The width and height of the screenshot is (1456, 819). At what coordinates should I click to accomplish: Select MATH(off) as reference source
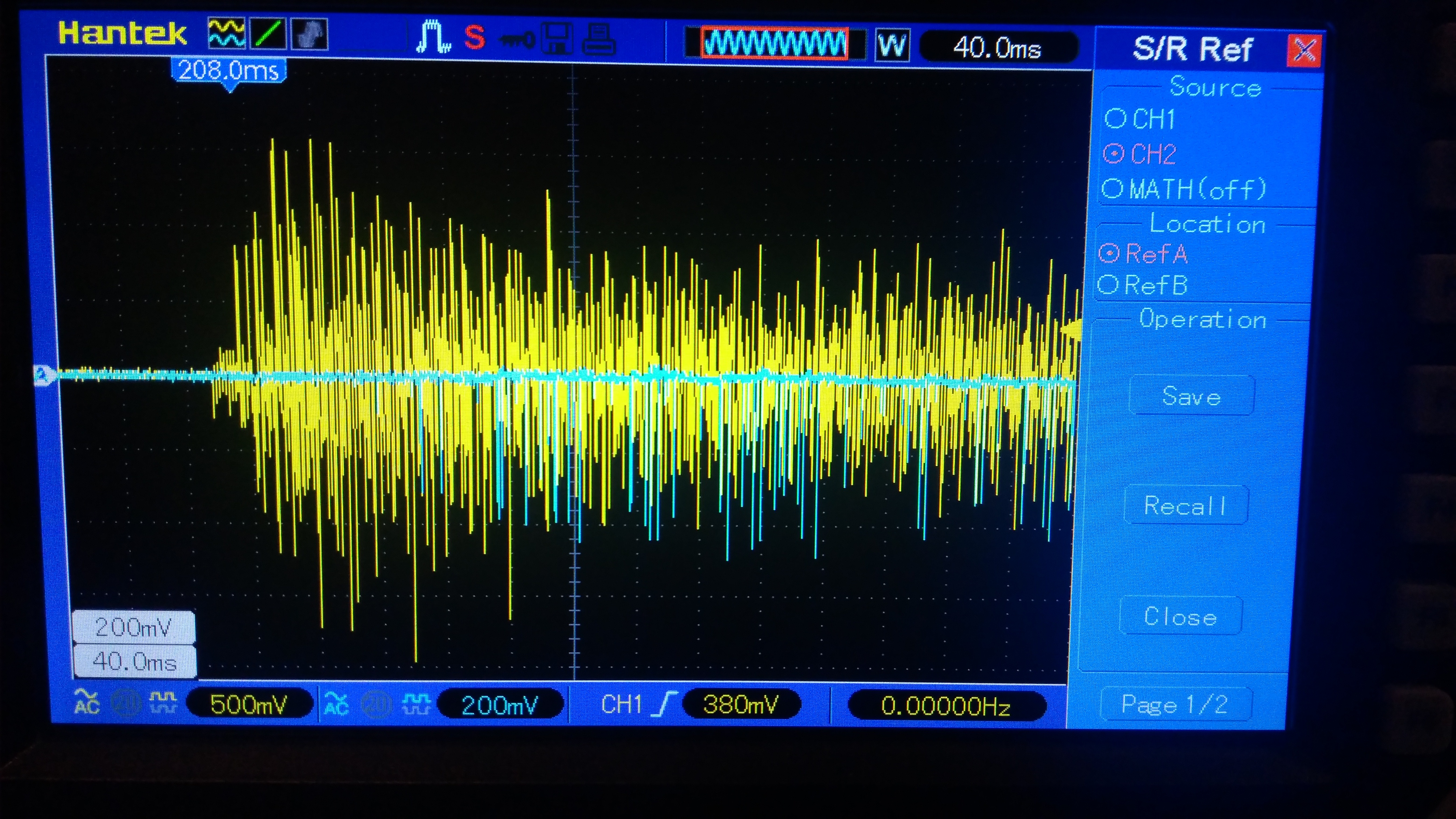pyautogui.click(x=1185, y=189)
